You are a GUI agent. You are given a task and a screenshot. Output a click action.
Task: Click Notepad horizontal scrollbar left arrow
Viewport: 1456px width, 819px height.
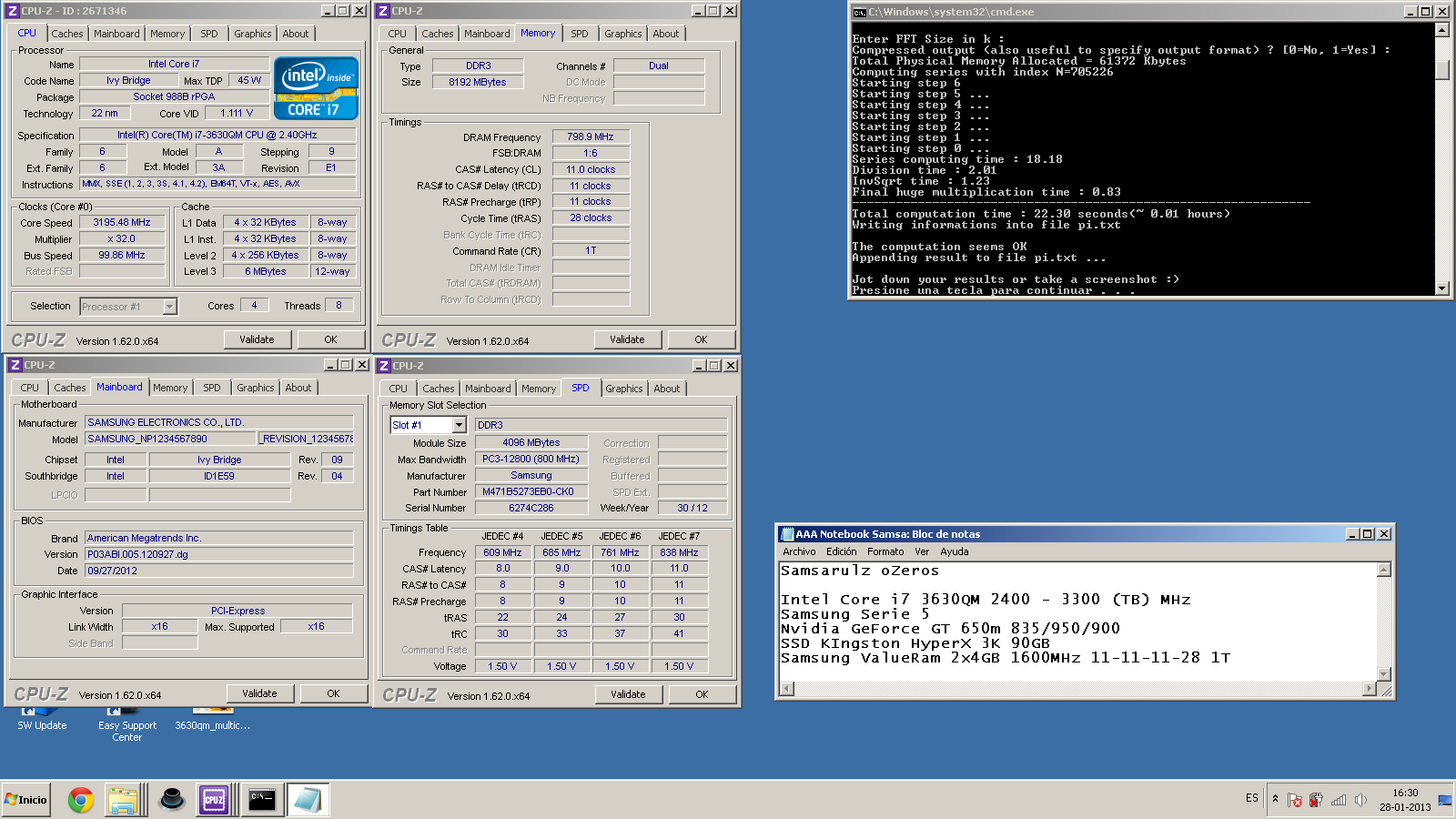tap(787, 689)
